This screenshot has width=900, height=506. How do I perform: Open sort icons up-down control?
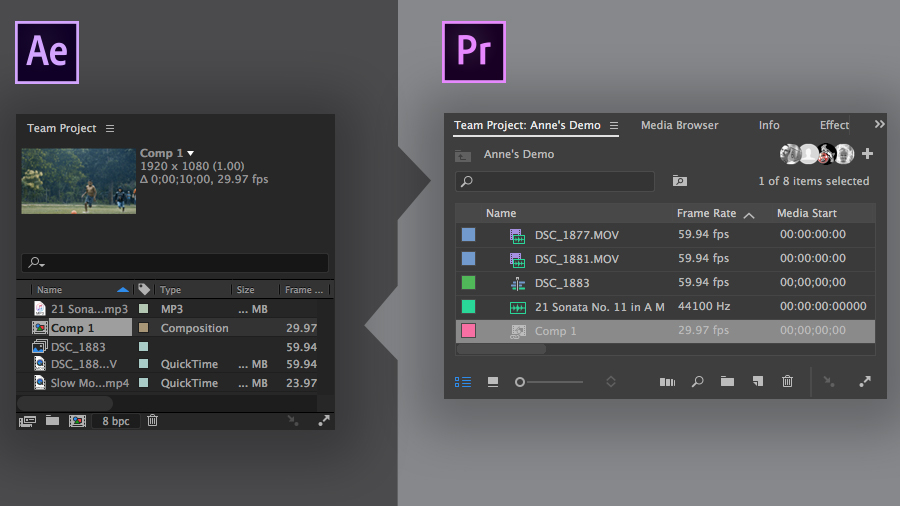point(611,382)
